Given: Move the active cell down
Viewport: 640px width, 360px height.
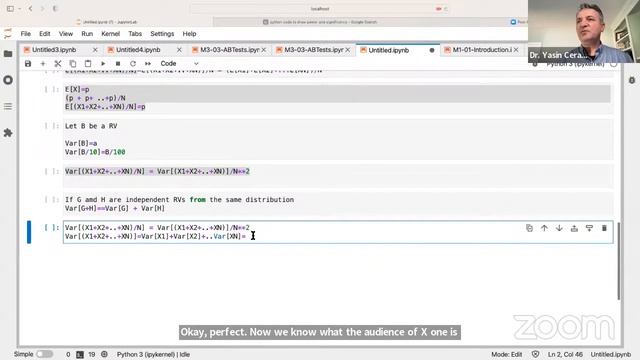Looking at the screenshot, I should point(559,228).
